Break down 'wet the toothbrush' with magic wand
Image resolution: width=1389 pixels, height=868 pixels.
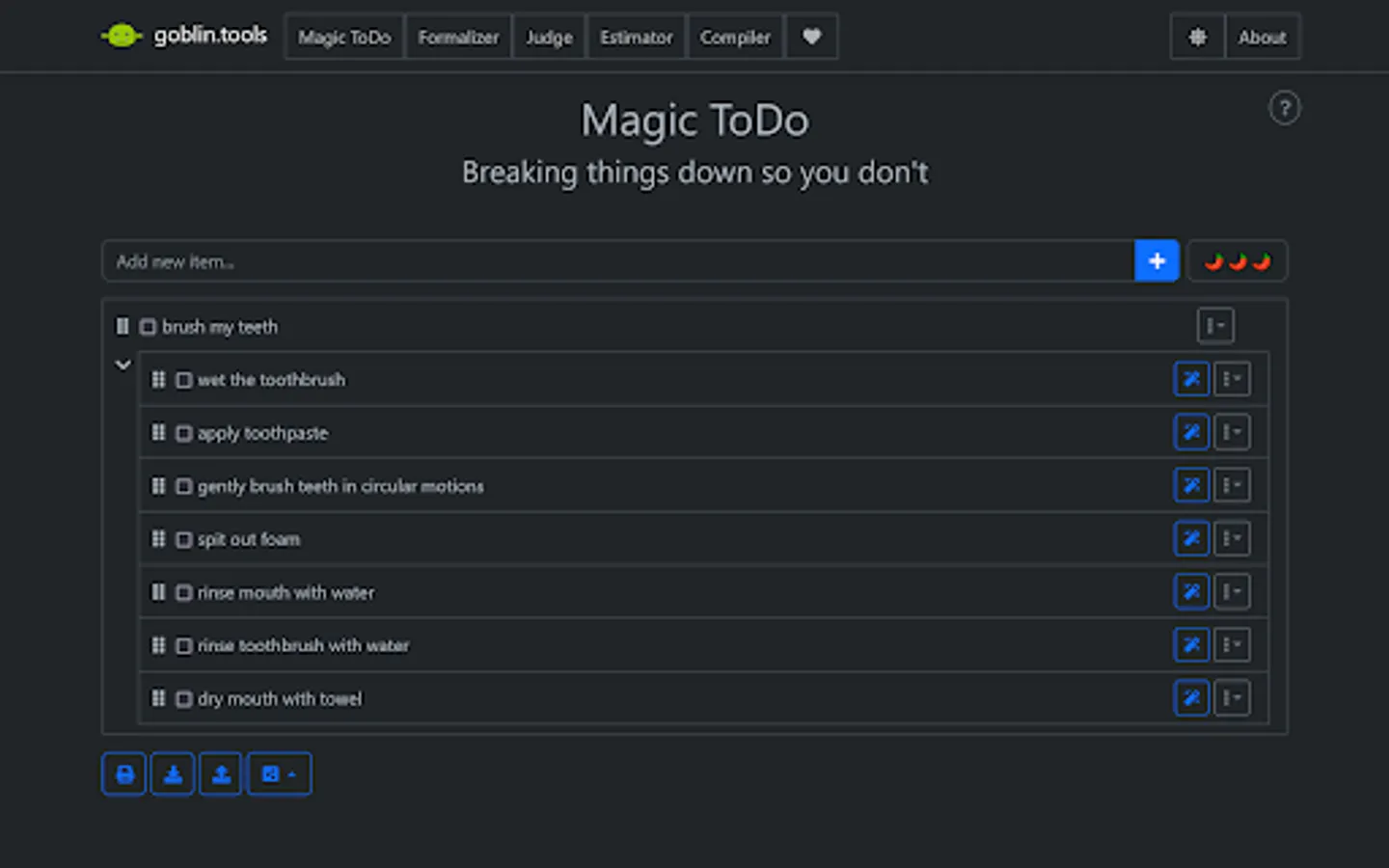pyautogui.click(x=1191, y=379)
